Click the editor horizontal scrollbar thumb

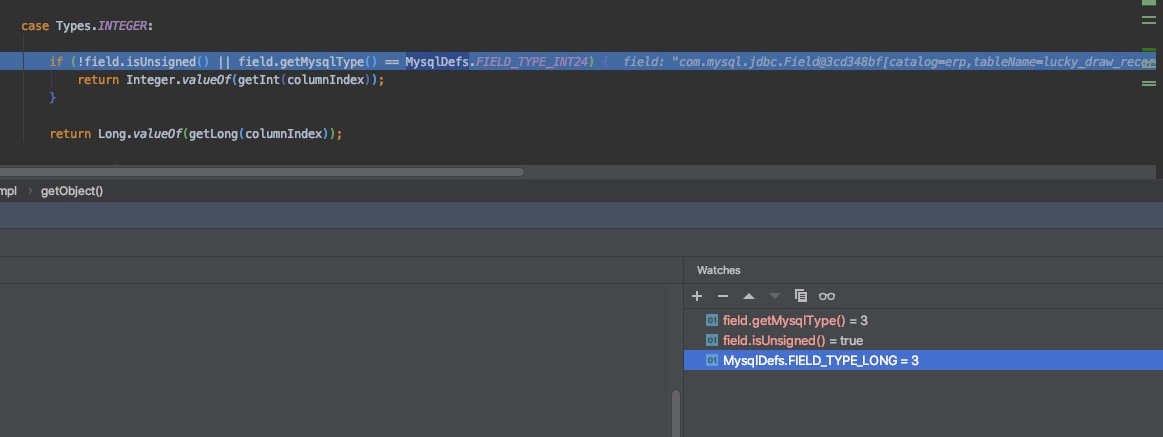pos(262,172)
